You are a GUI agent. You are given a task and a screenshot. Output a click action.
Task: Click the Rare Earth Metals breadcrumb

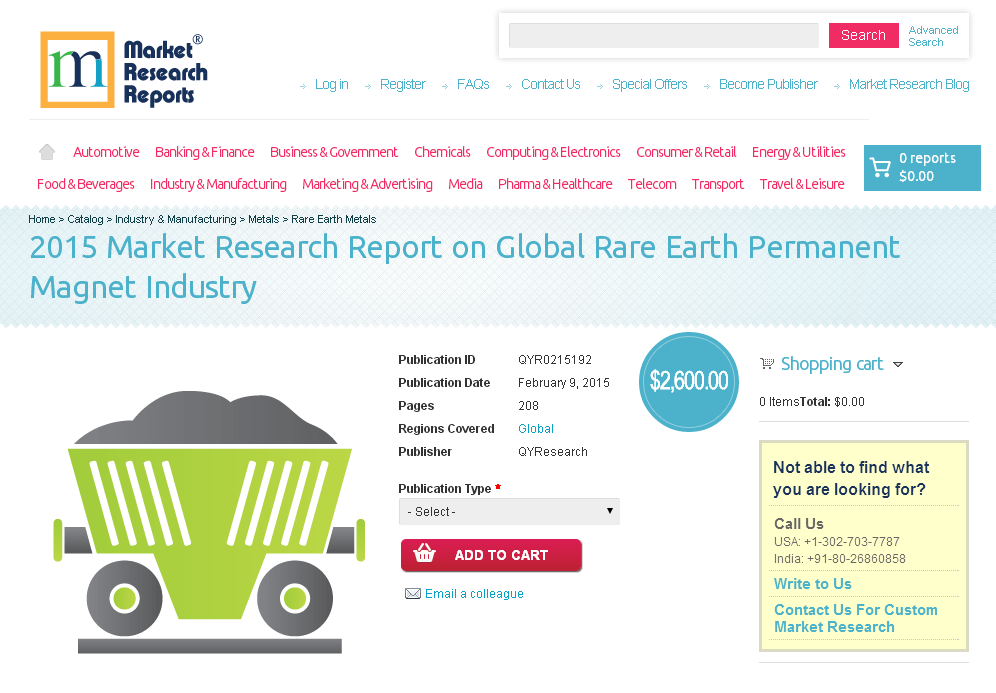click(333, 219)
